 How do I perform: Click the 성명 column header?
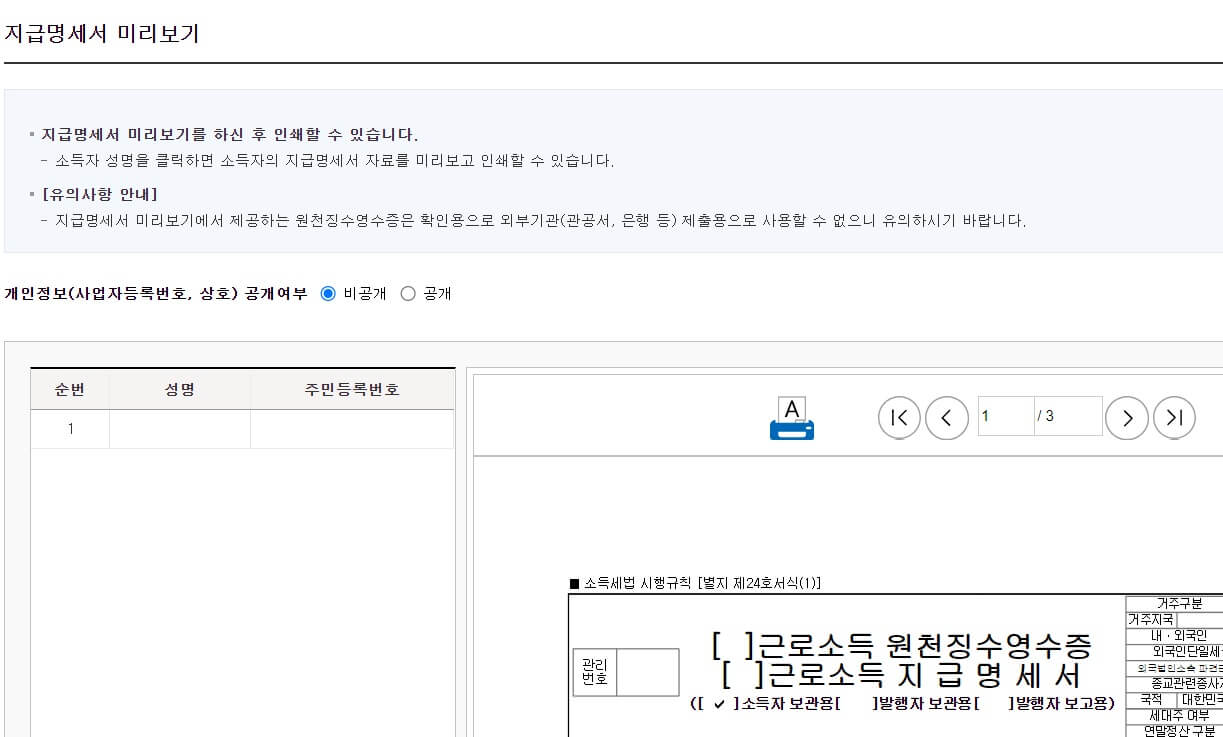tap(178, 390)
